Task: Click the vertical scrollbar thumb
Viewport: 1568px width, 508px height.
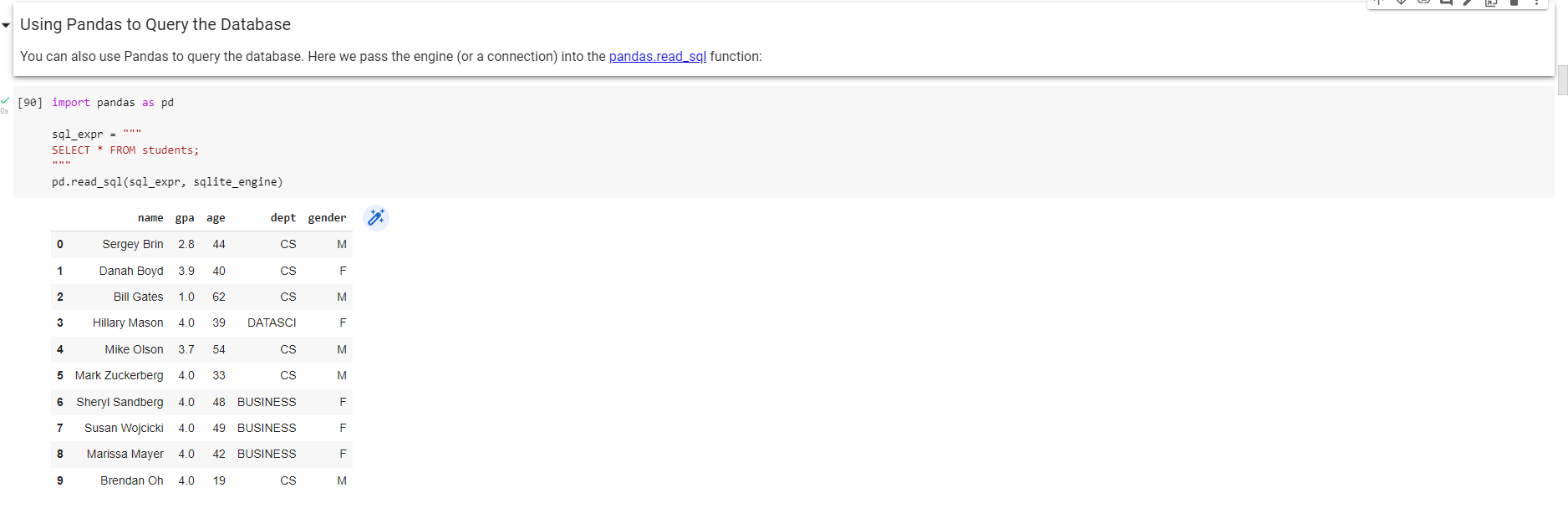Action: click(1562, 80)
